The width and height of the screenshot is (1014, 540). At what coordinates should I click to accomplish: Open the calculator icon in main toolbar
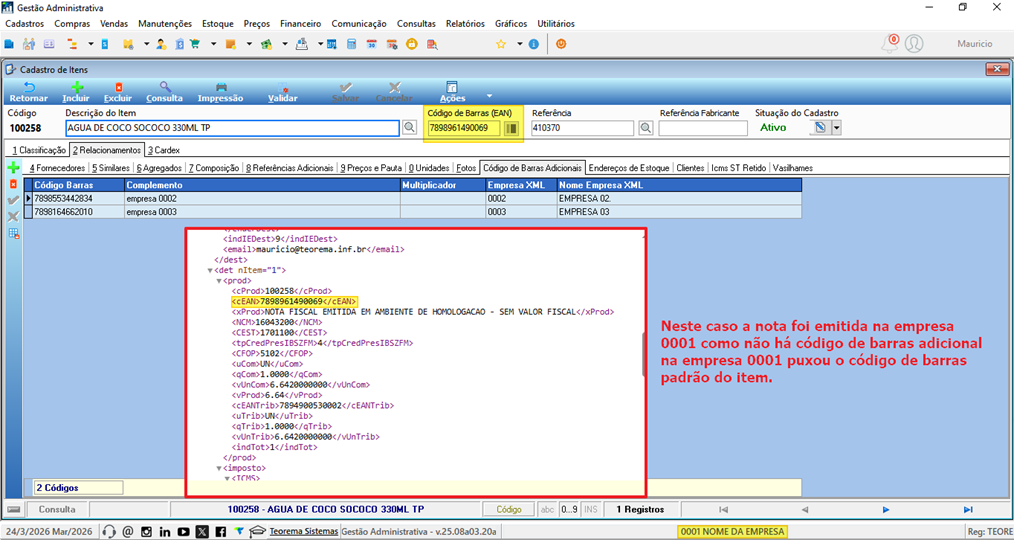(x=351, y=44)
